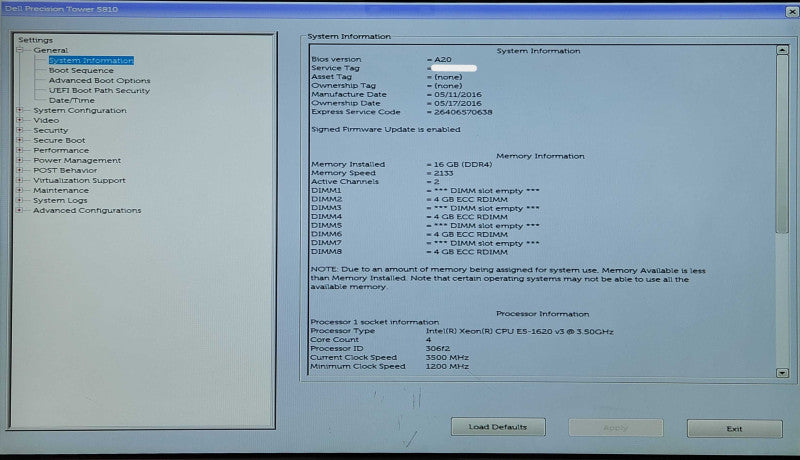Click the vertical scrollbar thumb
Viewport: 800px width, 460px height.
tap(782, 144)
